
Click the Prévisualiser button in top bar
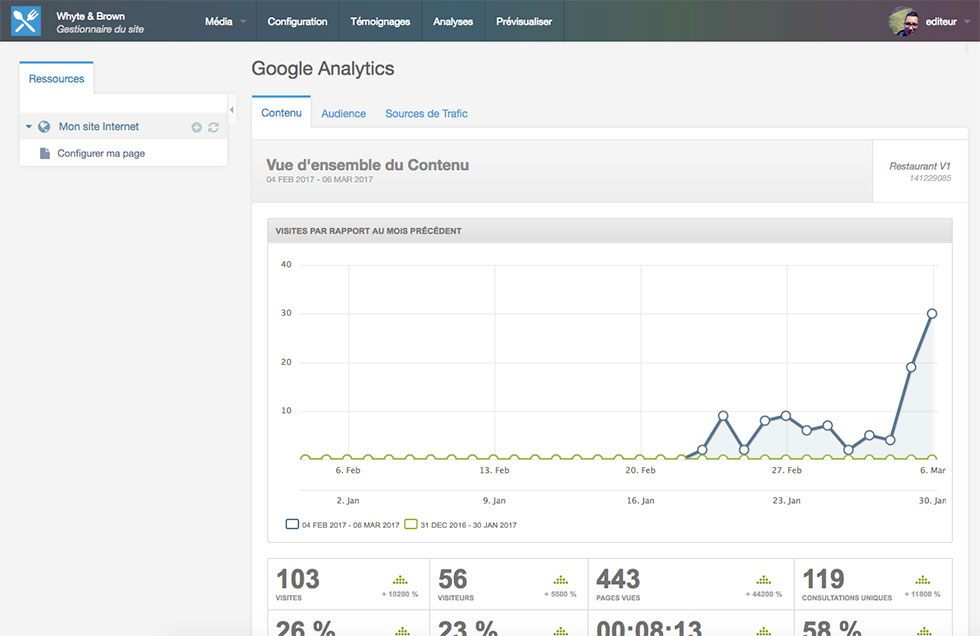click(x=524, y=21)
